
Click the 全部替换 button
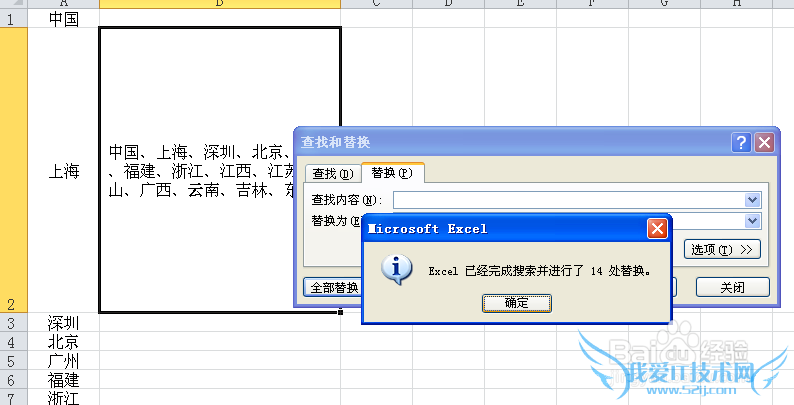(x=332, y=288)
